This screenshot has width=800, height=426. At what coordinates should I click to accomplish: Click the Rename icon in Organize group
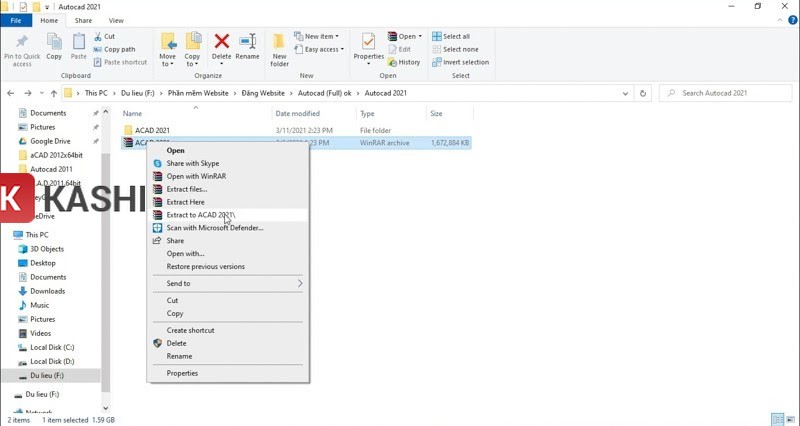(247, 42)
